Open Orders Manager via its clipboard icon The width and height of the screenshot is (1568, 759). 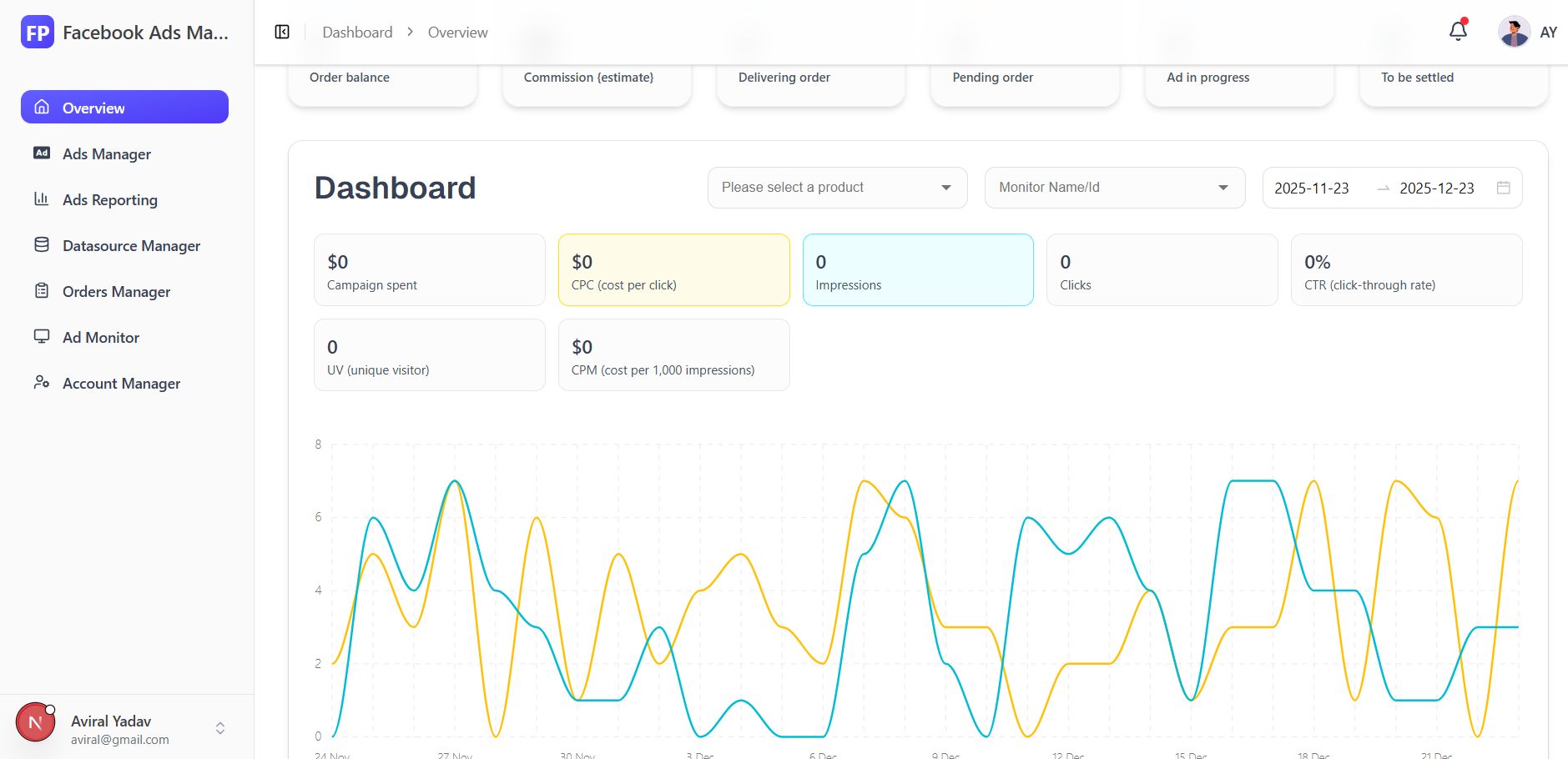43,291
